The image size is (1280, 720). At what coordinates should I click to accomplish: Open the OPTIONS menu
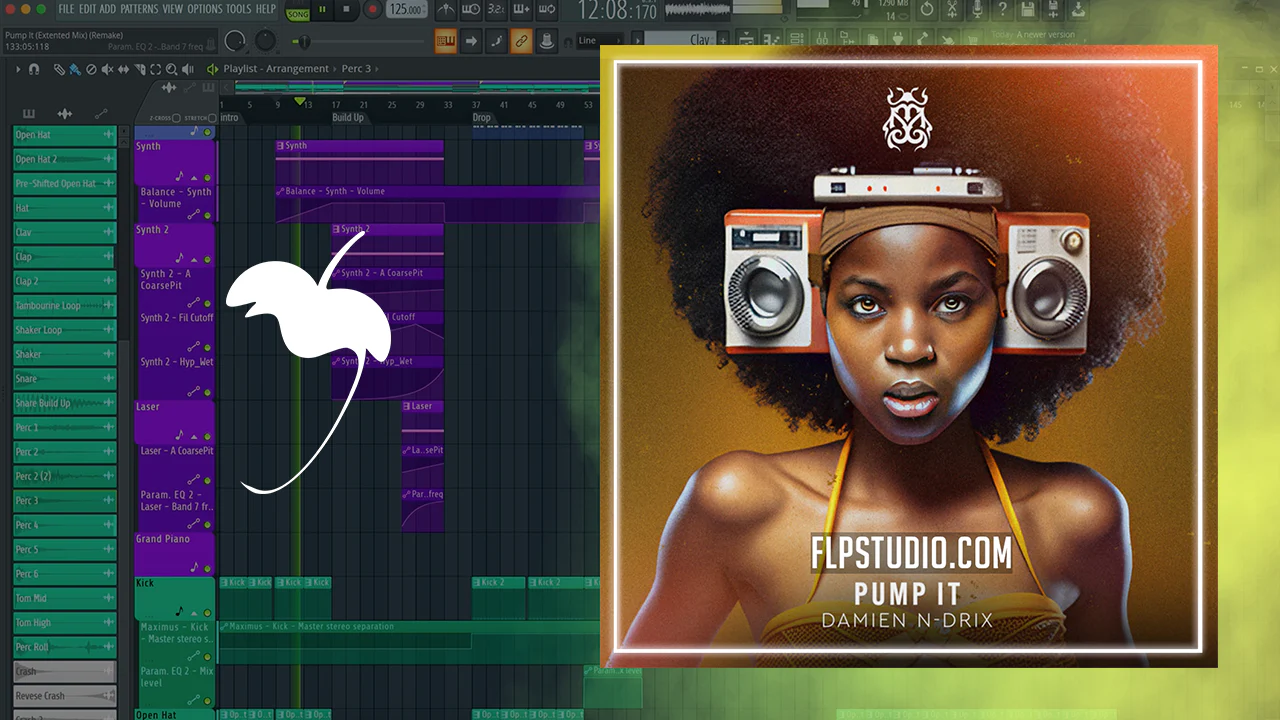point(205,9)
